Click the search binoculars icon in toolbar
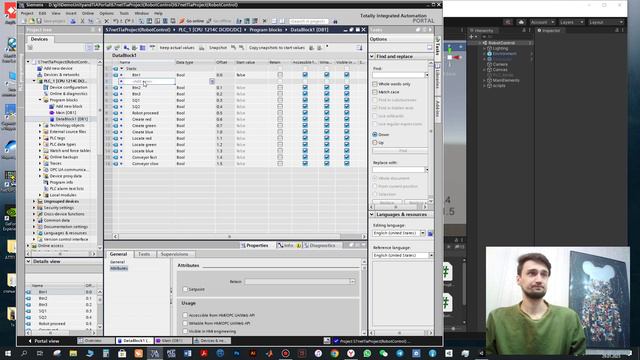640x360 pixels. [x=335, y=21]
